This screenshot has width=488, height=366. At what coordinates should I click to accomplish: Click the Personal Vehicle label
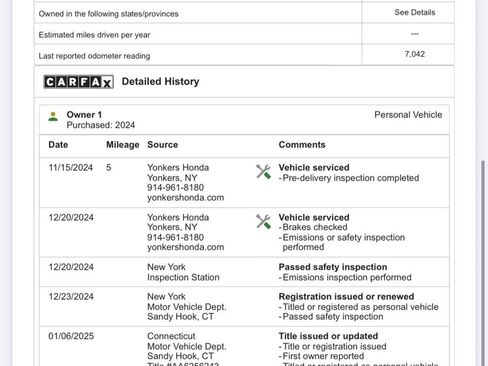(x=408, y=115)
